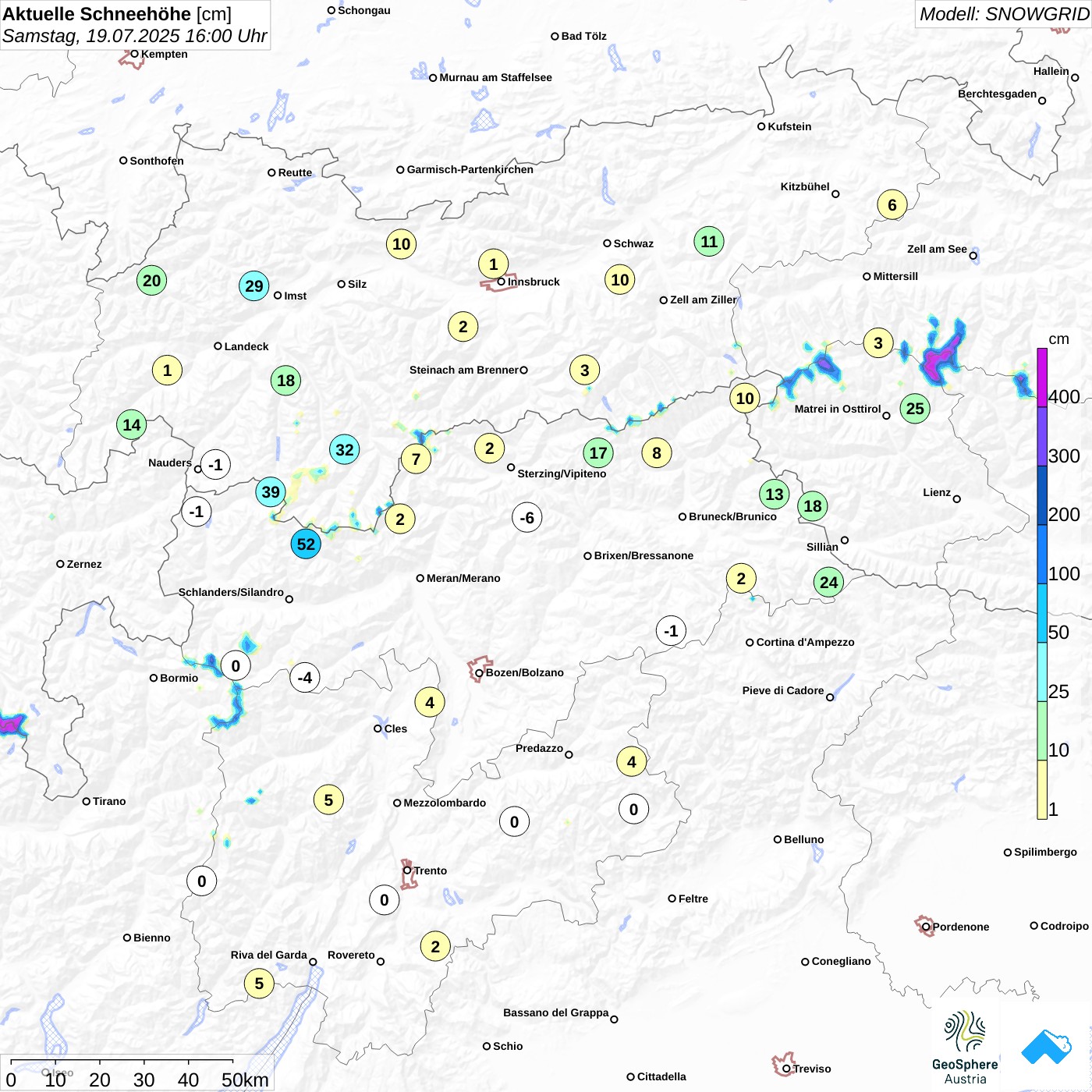Image resolution: width=1092 pixels, height=1092 pixels.
Task: Click the 'Matrei in Osttirol' label
Action: coord(838,409)
